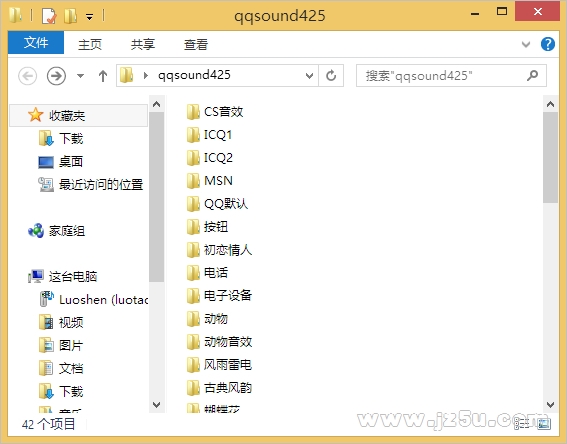Select the 初恋情人 folder icon
Viewport: 567px width, 444px height.
193,250
